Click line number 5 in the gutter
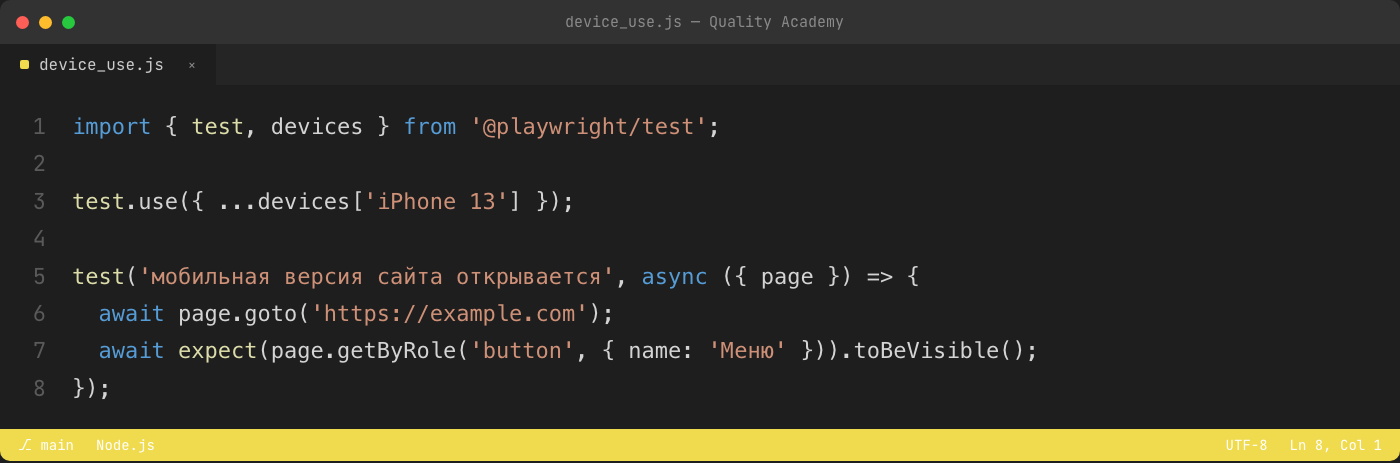The image size is (1400, 463). click(39, 277)
